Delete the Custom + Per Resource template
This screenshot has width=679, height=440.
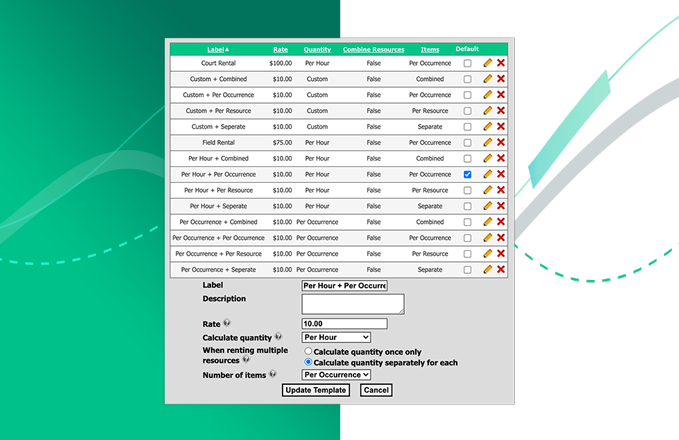[501, 111]
